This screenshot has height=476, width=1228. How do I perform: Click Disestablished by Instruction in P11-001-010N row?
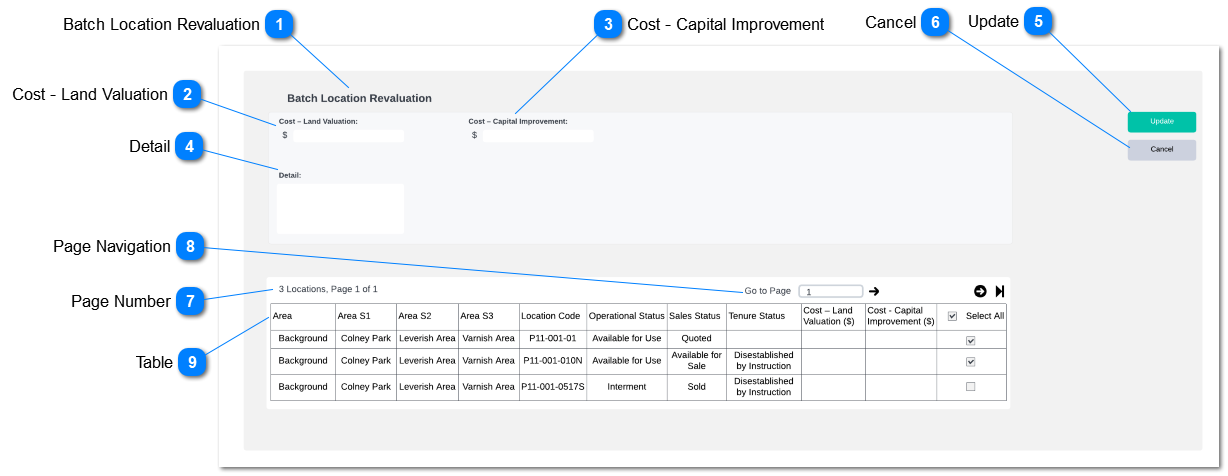point(764,361)
